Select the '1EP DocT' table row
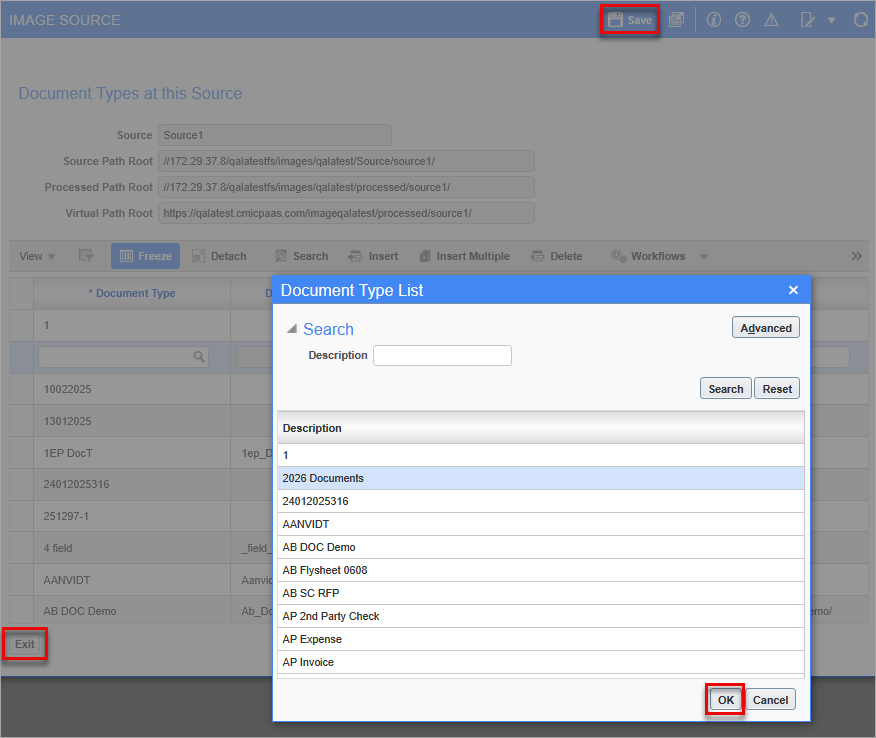This screenshot has height=738, width=876. coord(142,453)
